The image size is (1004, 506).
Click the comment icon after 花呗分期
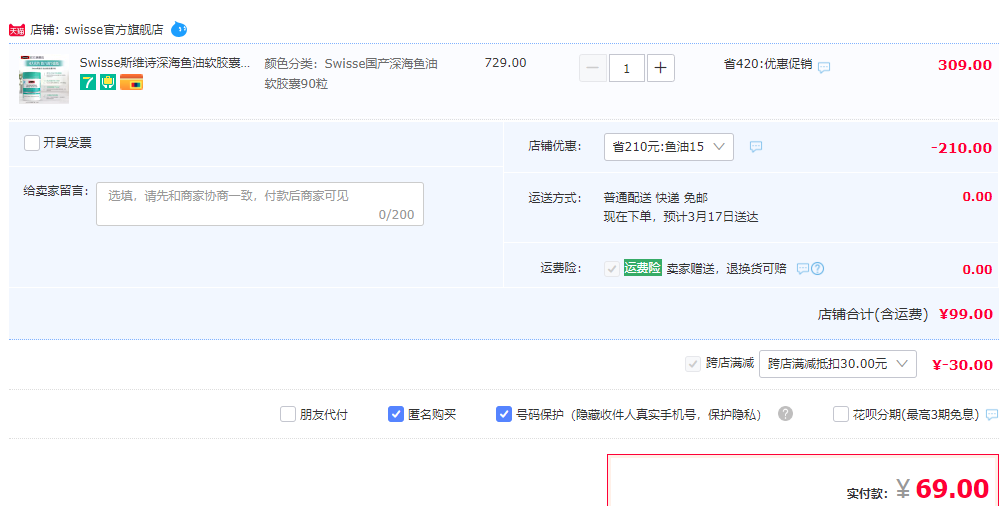pyautogui.click(x=992, y=414)
